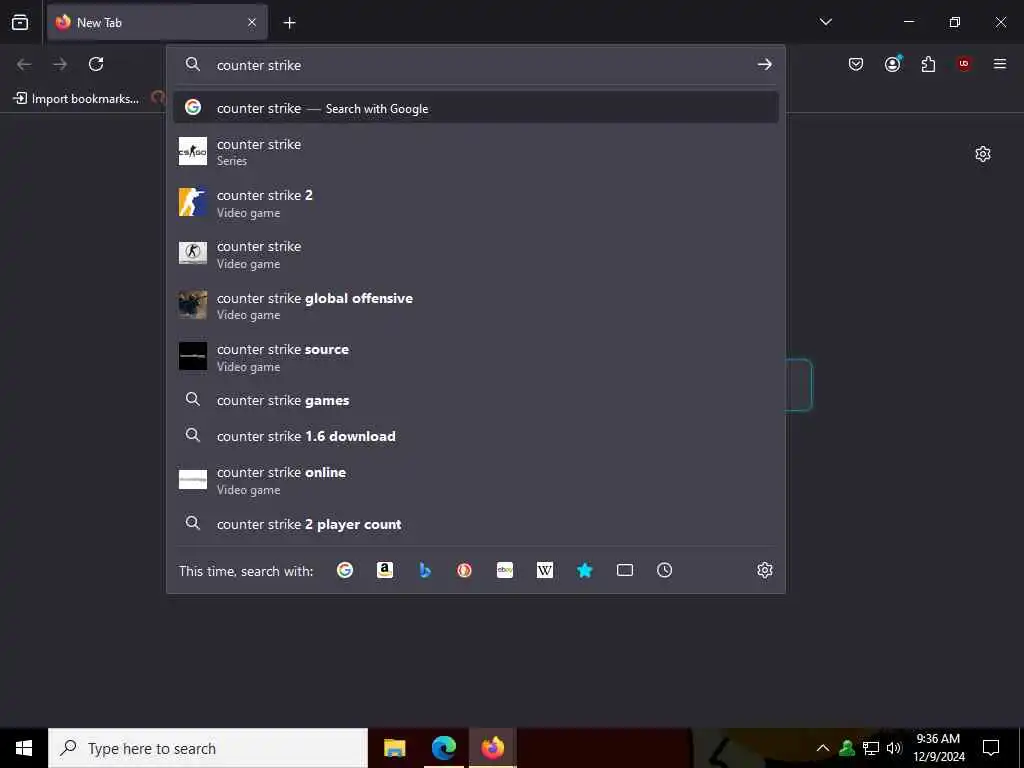Search this time with Bing icon
This screenshot has height=768, width=1024.
click(x=424, y=570)
